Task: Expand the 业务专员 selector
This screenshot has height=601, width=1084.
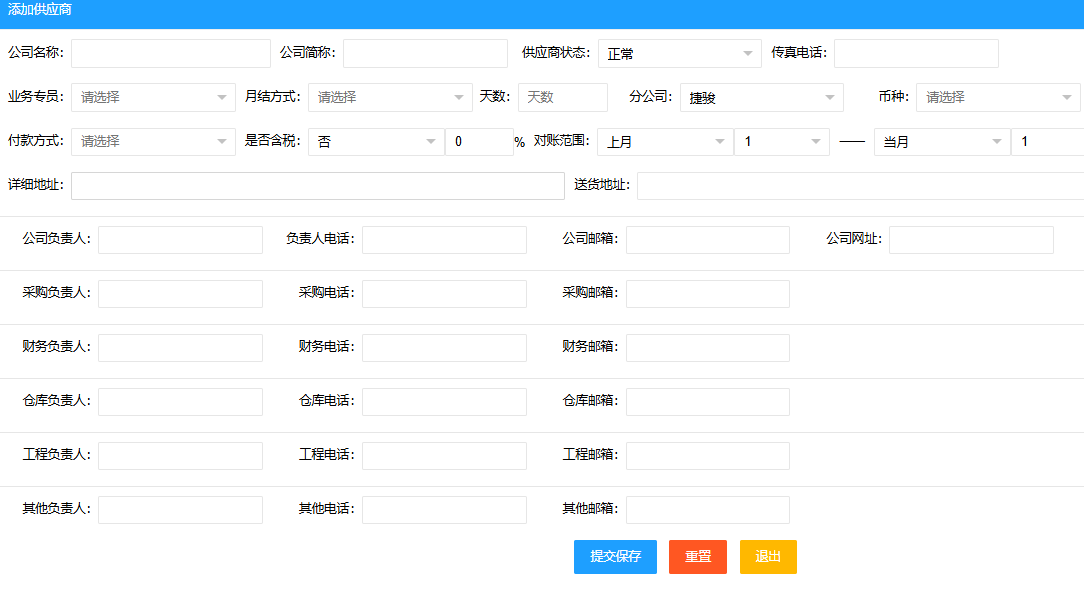Action: click(x=151, y=97)
